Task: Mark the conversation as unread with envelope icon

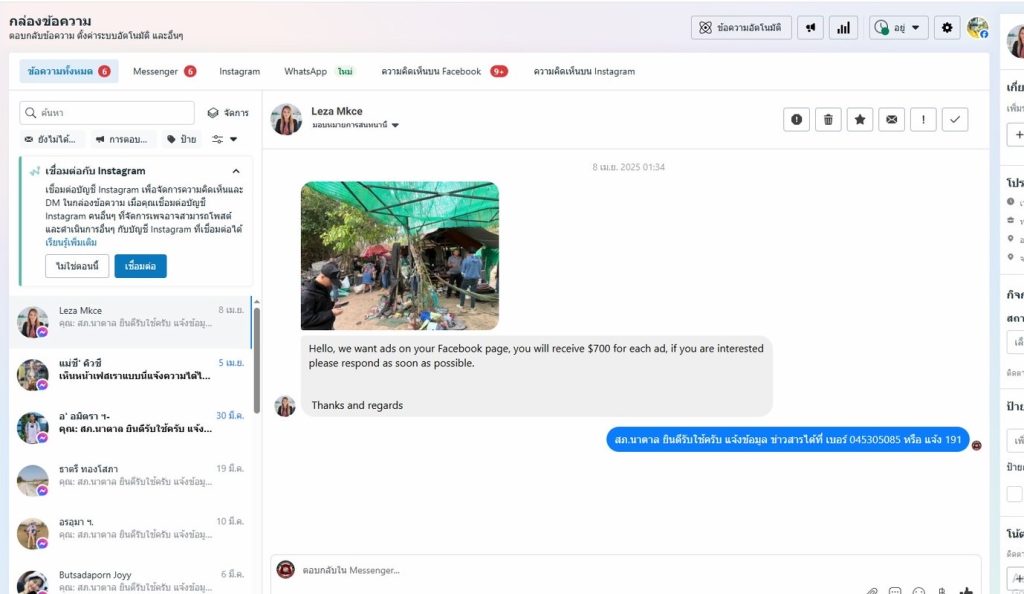Action: click(x=891, y=120)
